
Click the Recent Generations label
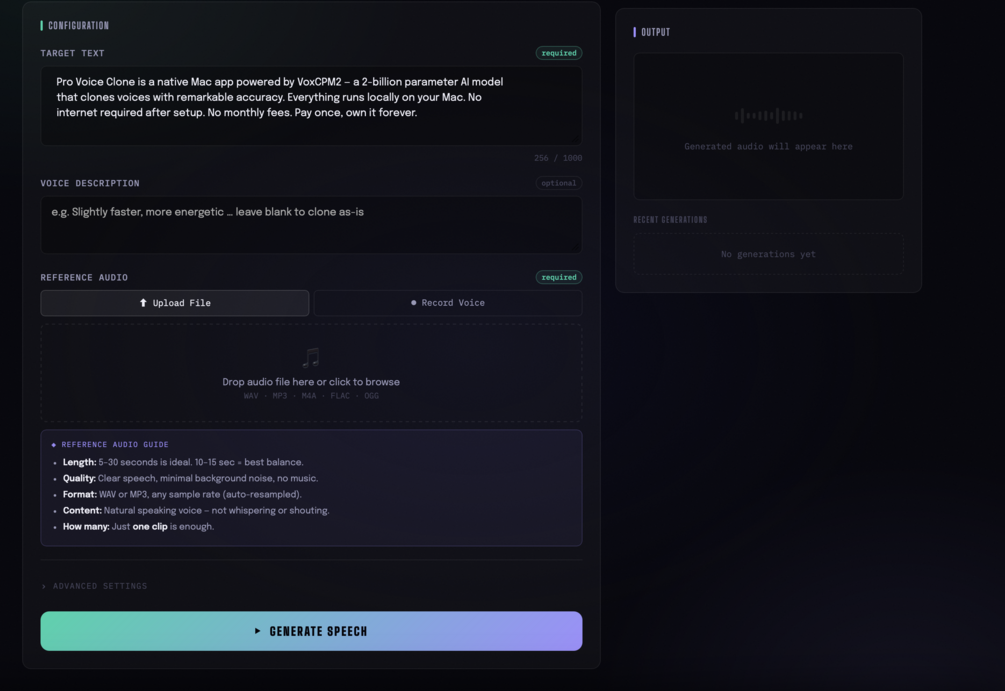(670, 220)
